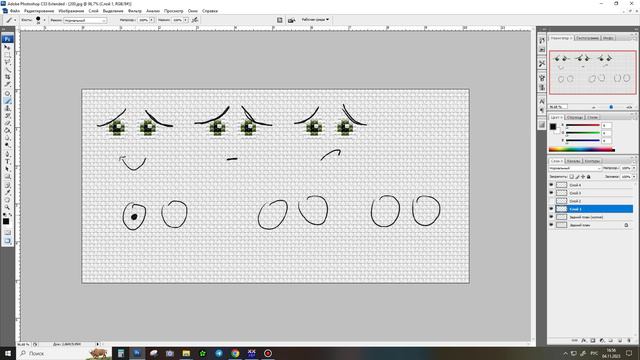The image size is (640, 360).
Task: Select the Crop tool
Action: point(7,77)
